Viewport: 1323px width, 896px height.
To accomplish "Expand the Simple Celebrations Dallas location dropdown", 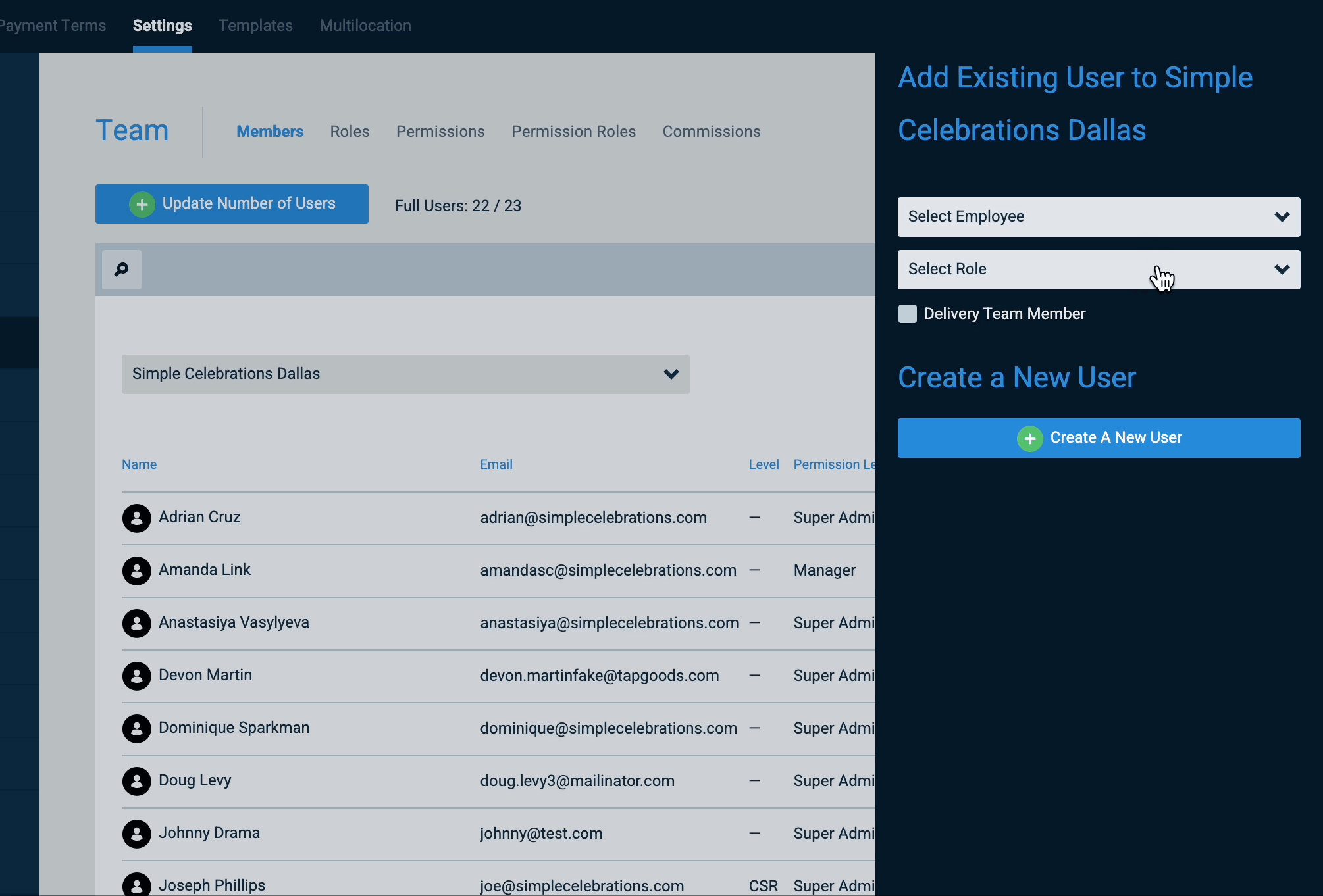I will (x=405, y=374).
